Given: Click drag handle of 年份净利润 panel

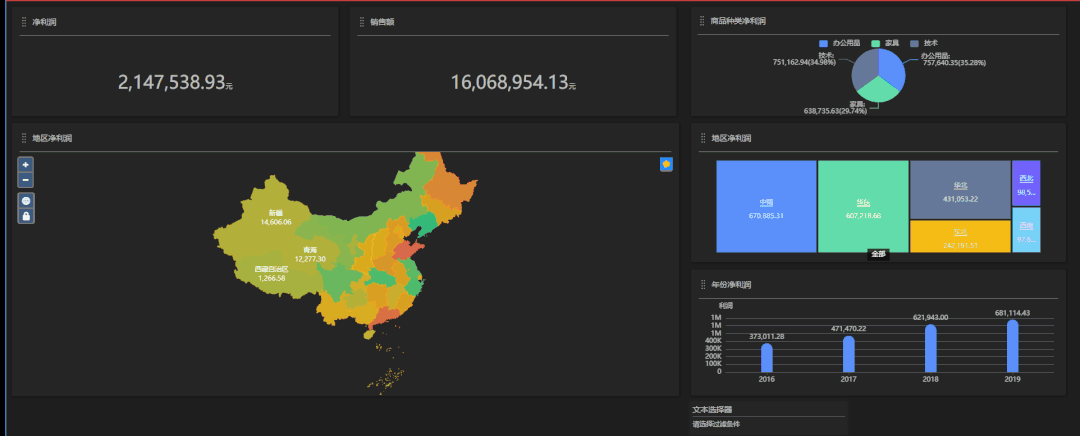Looking at the screenshot, I should [702, 285].
